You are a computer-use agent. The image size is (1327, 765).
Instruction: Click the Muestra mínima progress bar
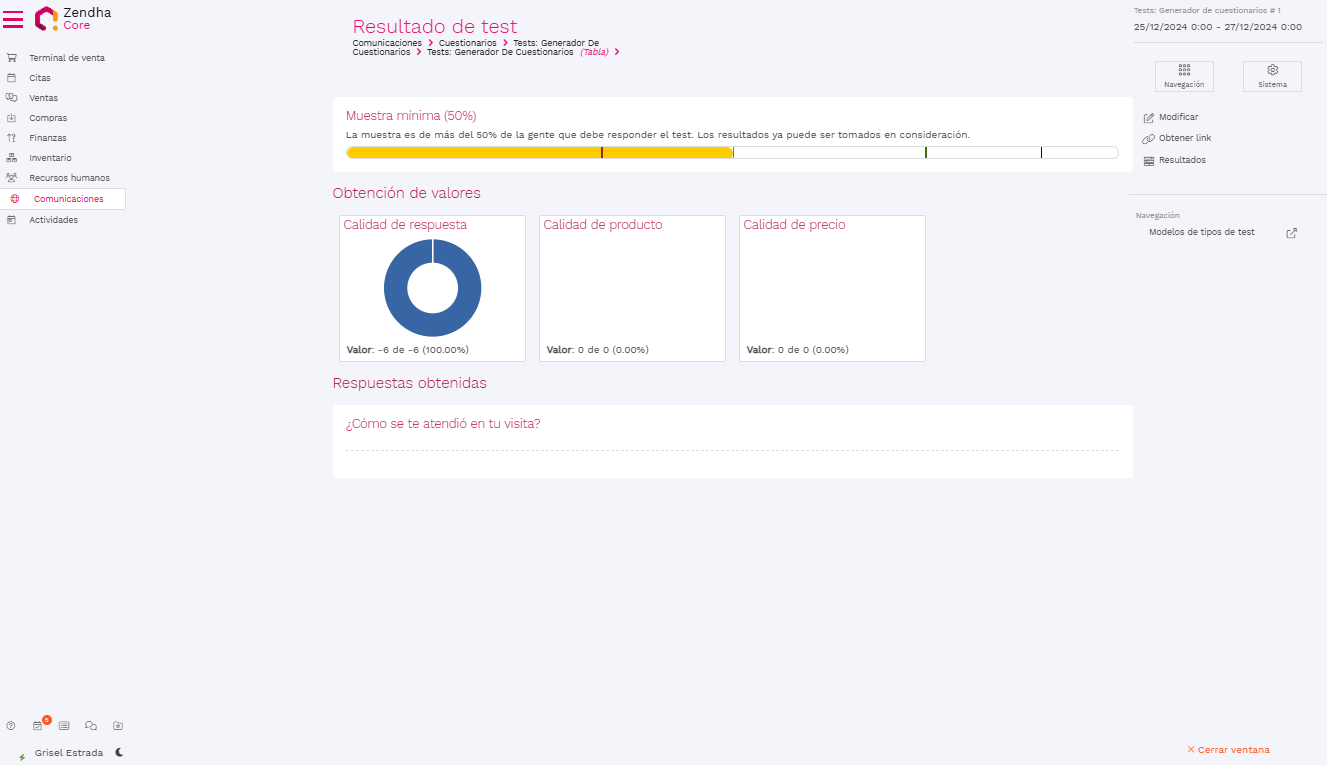(732, 153)
